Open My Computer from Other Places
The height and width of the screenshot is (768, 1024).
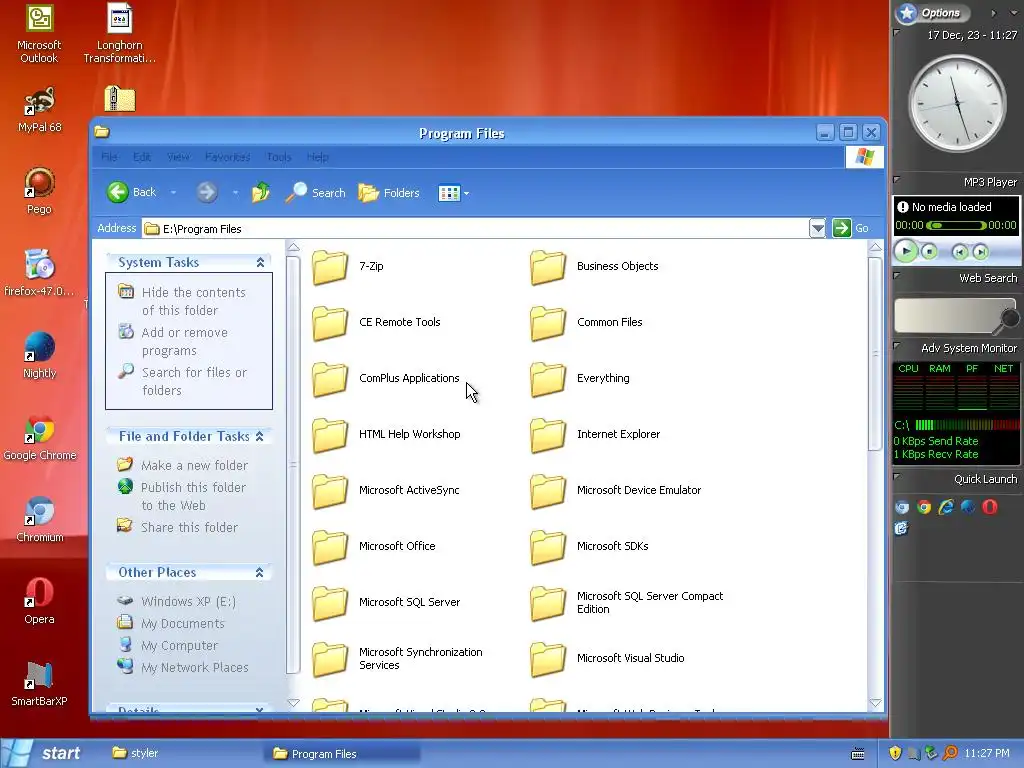point(179,646)
